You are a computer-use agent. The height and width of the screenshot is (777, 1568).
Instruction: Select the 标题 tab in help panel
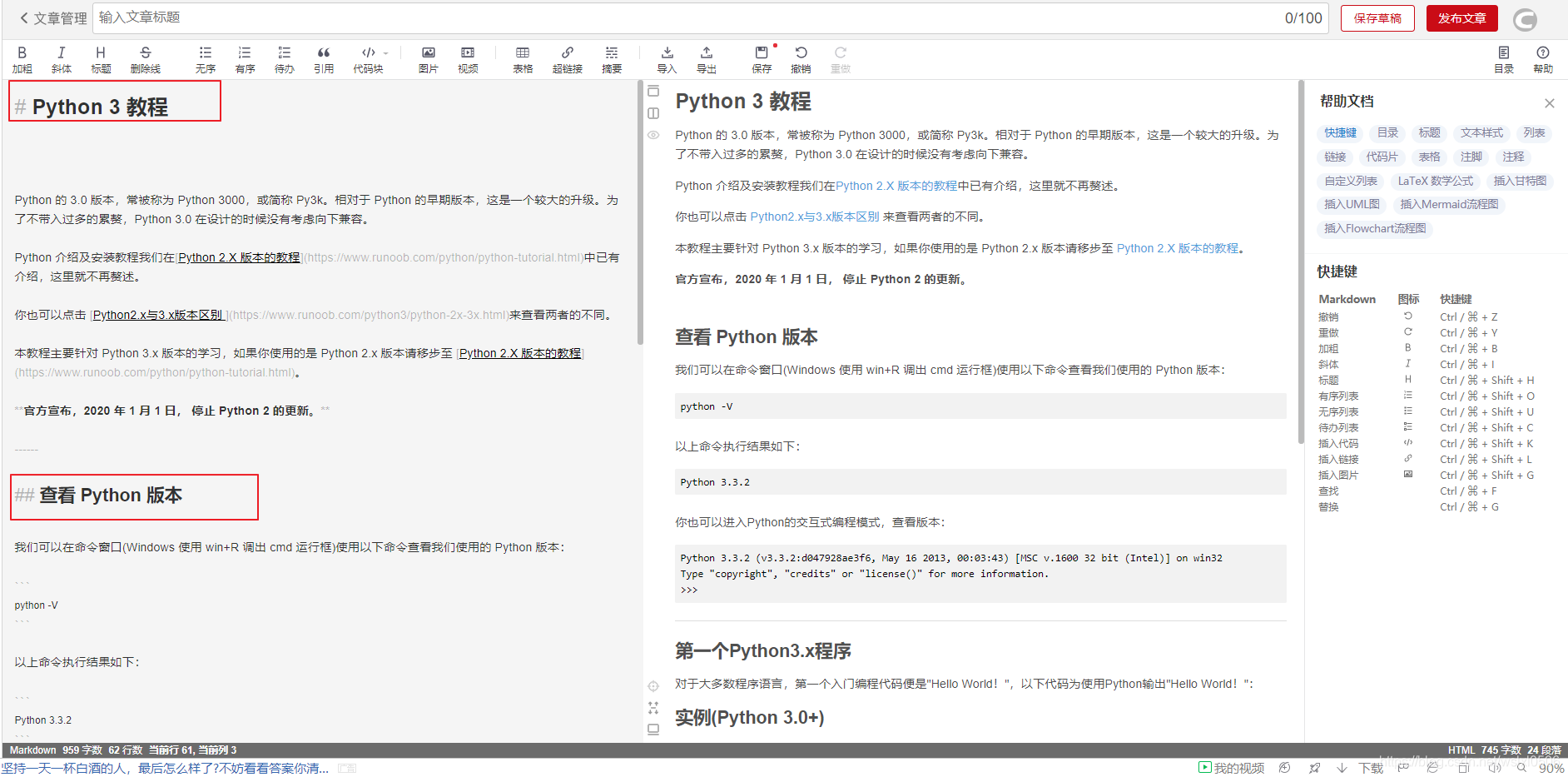pyautogui.click(x=1430, y=132)
